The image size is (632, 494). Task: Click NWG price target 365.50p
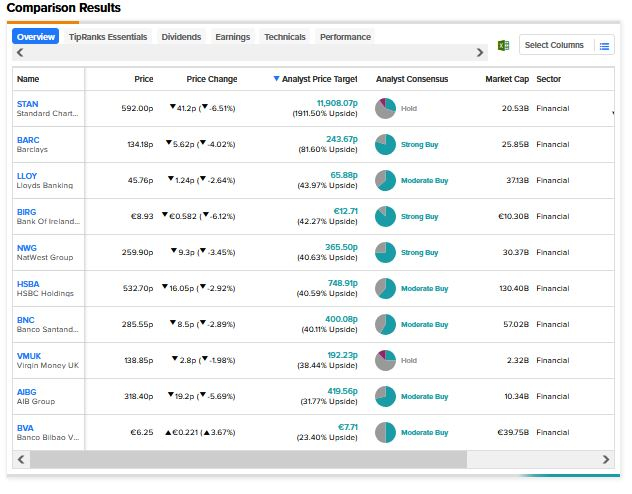(341, 247)
